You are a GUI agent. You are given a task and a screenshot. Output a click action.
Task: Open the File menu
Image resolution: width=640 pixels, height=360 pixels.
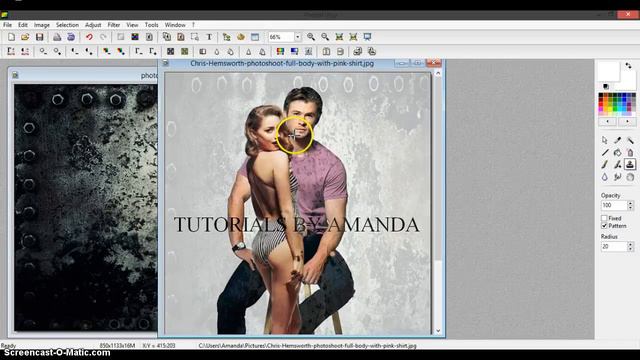click(7, 25)
